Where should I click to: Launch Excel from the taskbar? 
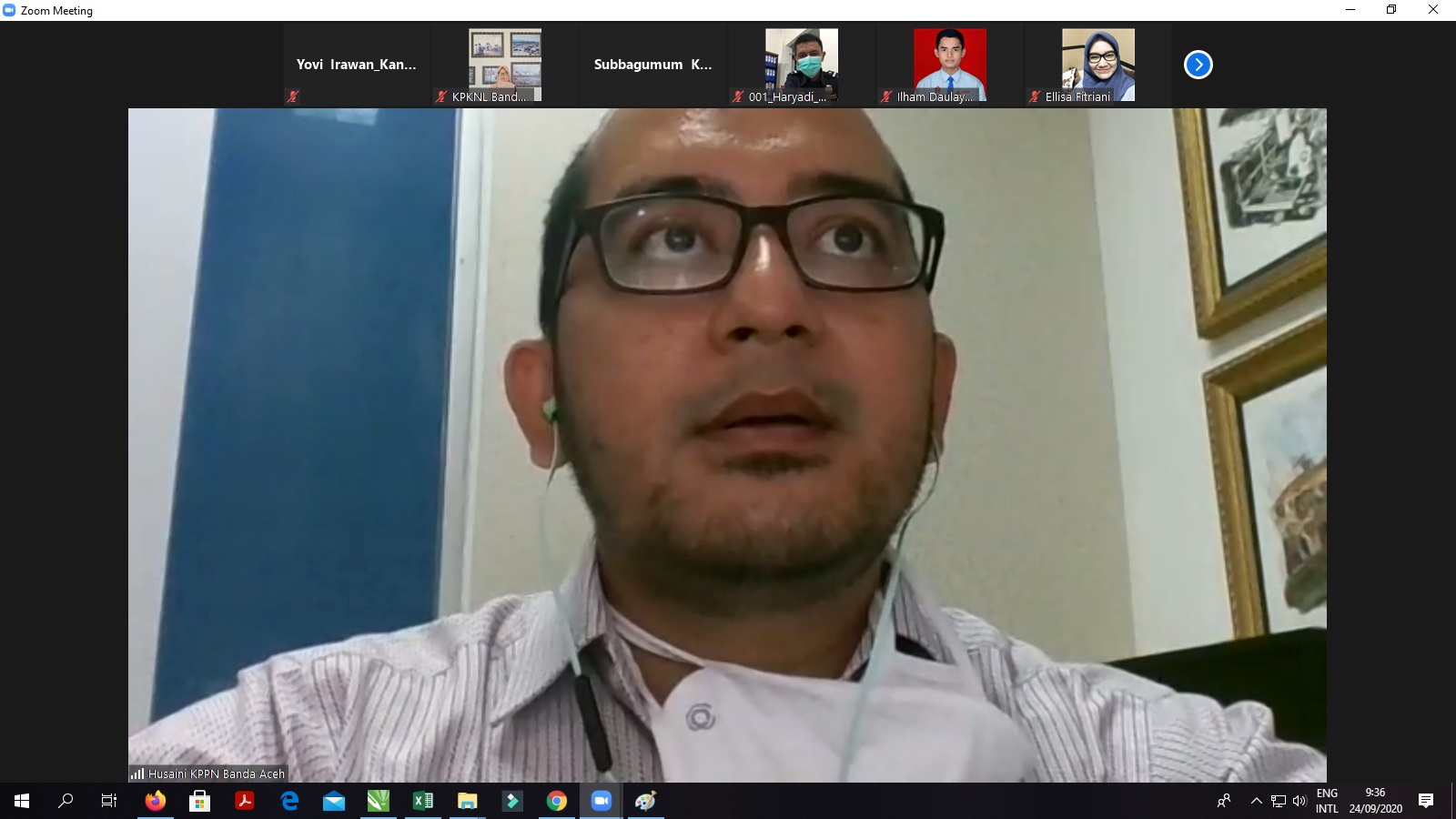(x=423, y=801)
